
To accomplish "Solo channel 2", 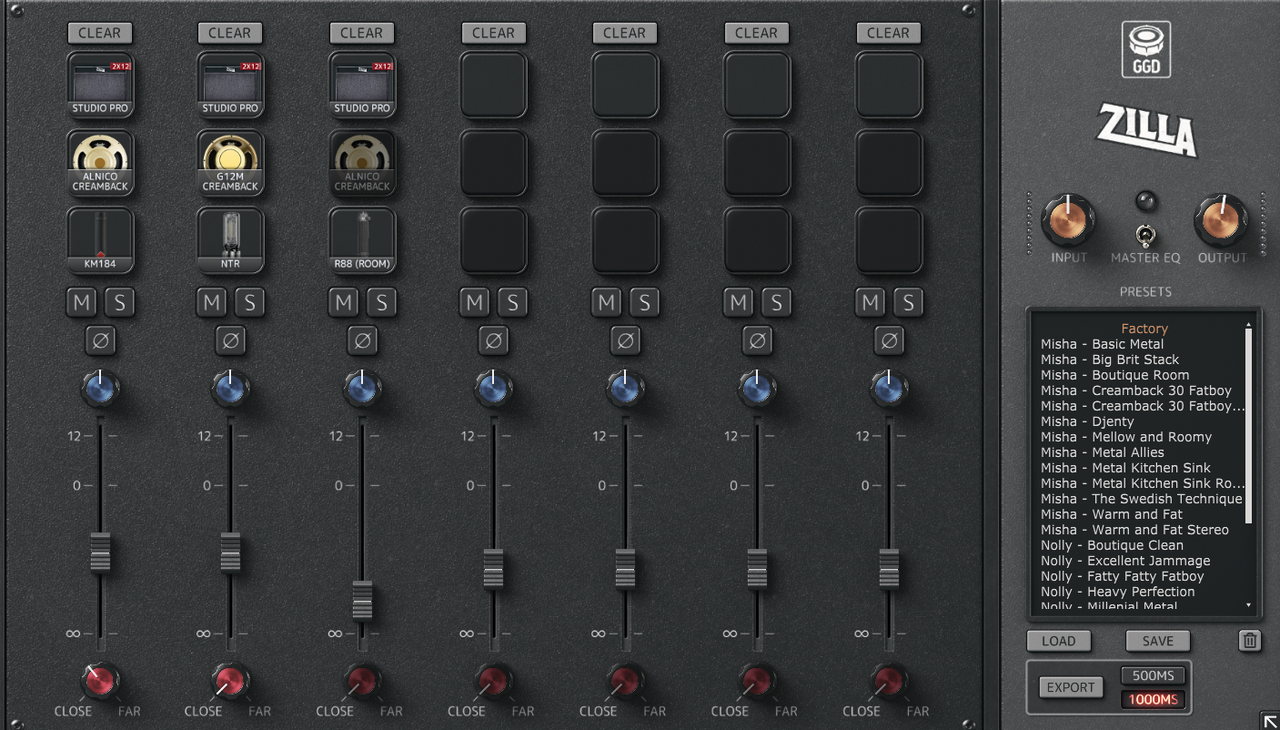I will [x=250, y=302].
